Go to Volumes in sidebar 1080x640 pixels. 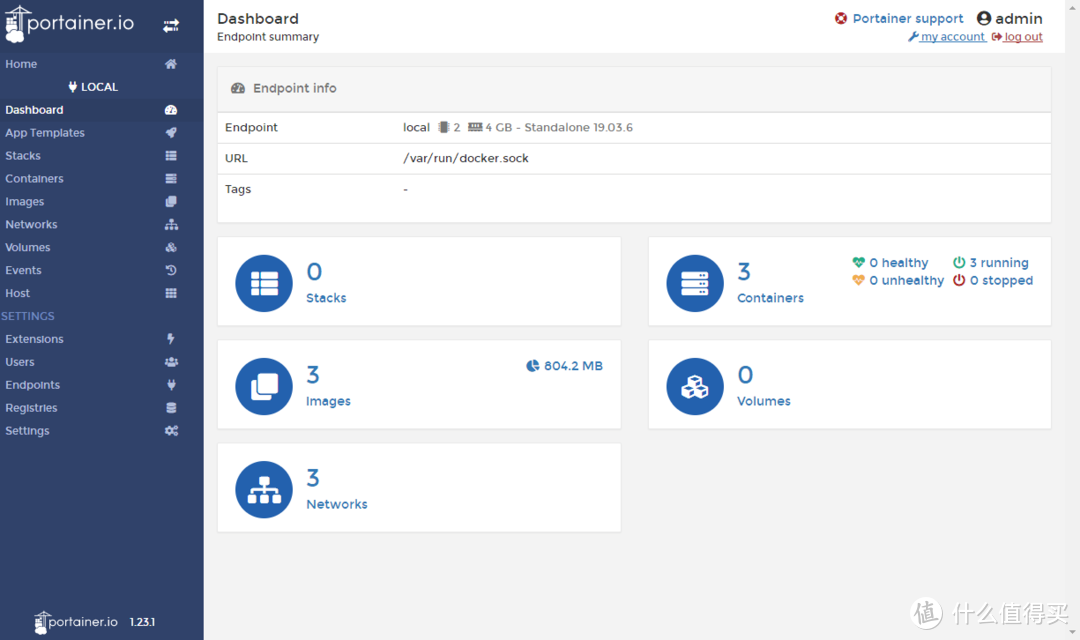28,247
